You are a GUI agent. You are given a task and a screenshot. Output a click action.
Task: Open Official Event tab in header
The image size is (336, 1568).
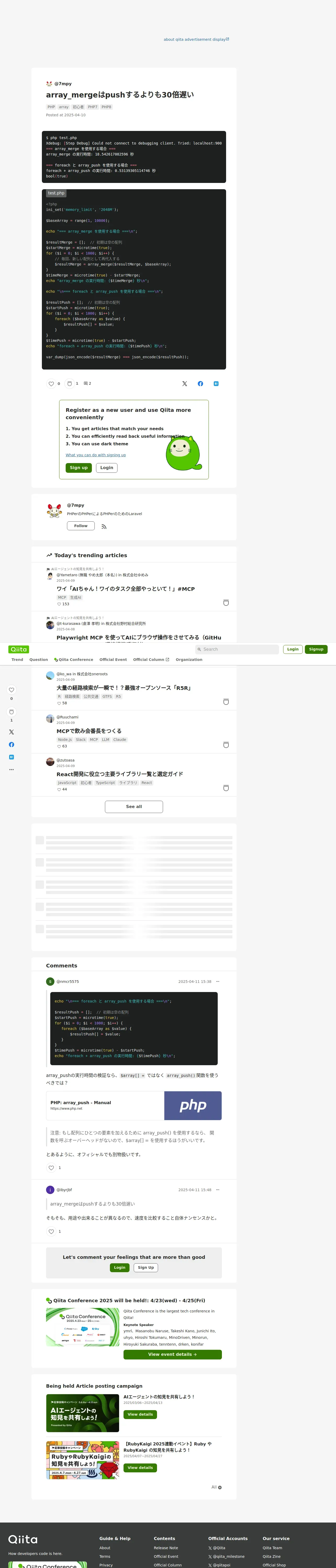click(x=113, y=659)
